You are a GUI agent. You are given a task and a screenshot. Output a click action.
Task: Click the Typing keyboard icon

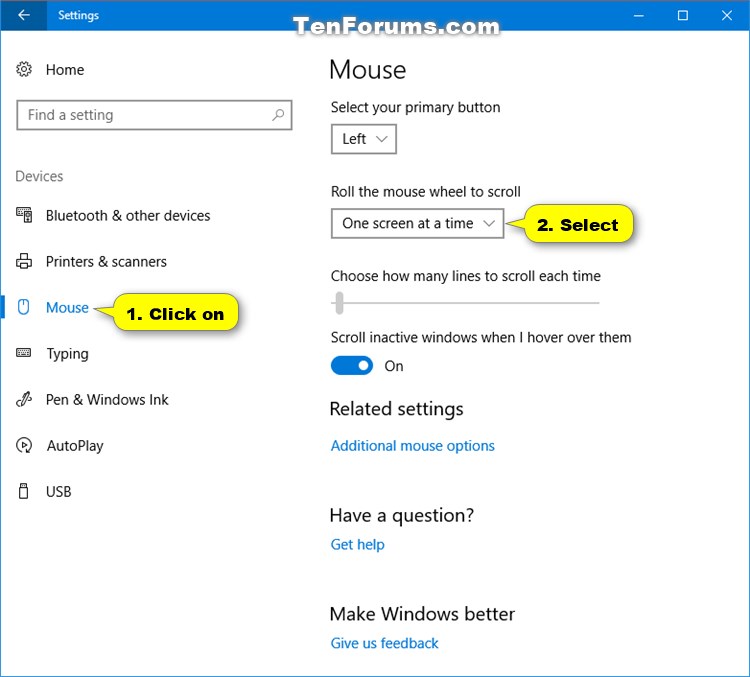pyautogui.click(x=24, y=353)
